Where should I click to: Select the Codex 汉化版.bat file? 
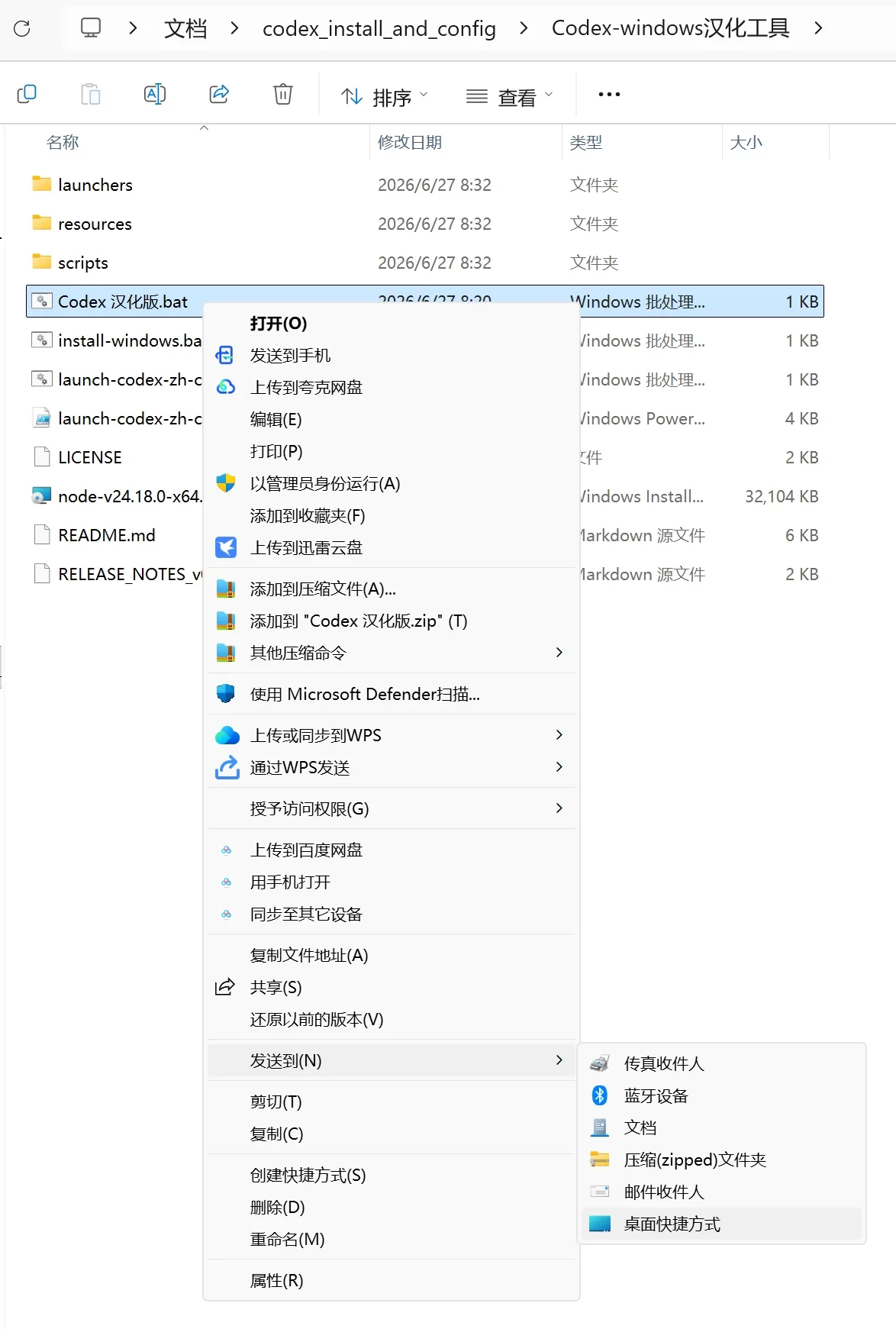123,302
